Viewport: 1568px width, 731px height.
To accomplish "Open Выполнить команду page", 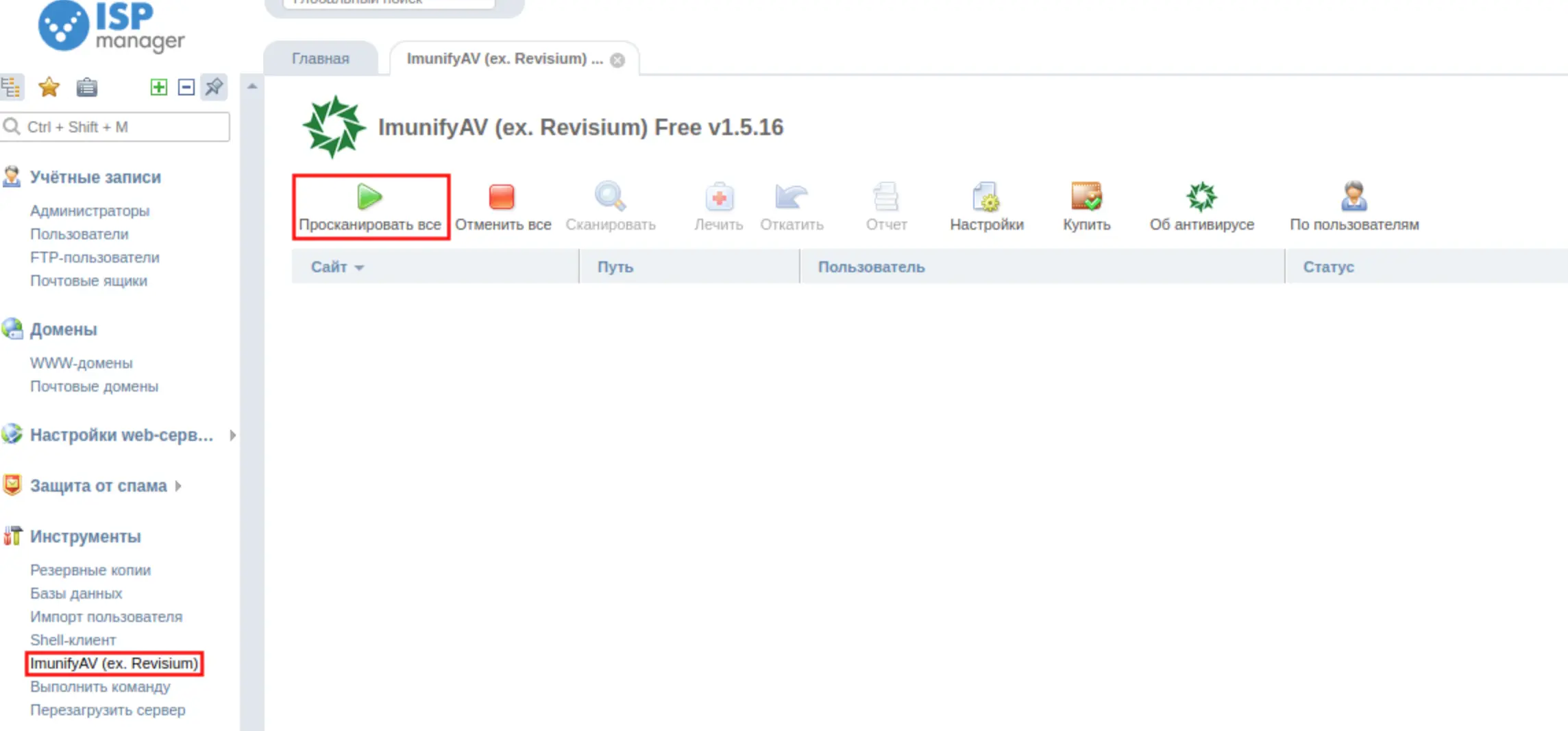I will click(100, 687).
